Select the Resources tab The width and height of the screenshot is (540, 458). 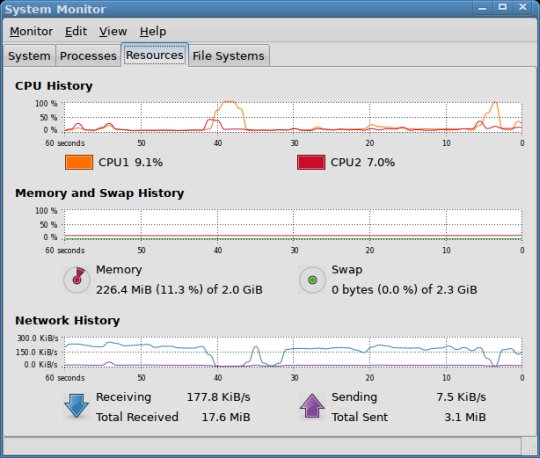tap(155, 55)
